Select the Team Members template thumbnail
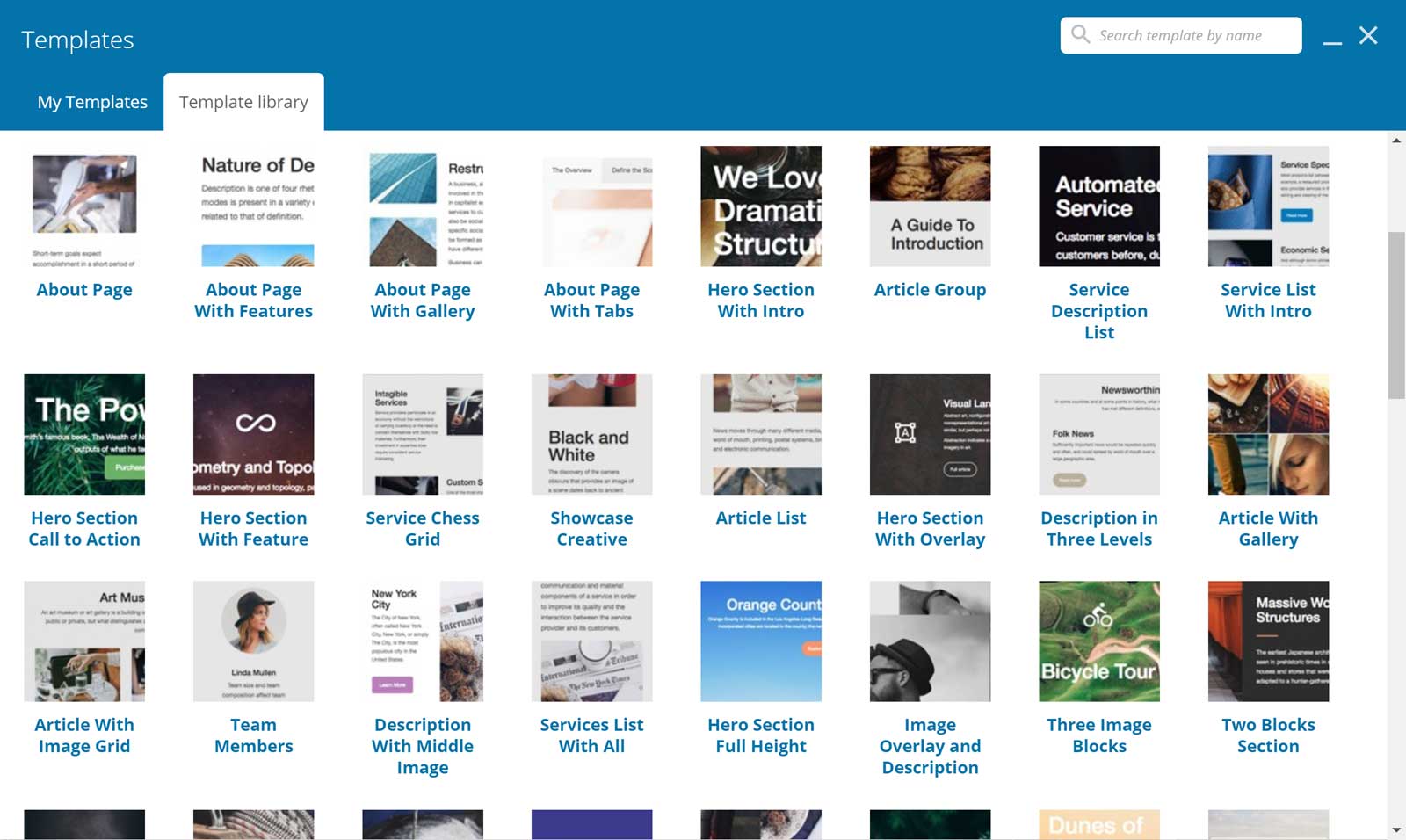The height and width of the screenshot is (840, 1406). point(254,641)
